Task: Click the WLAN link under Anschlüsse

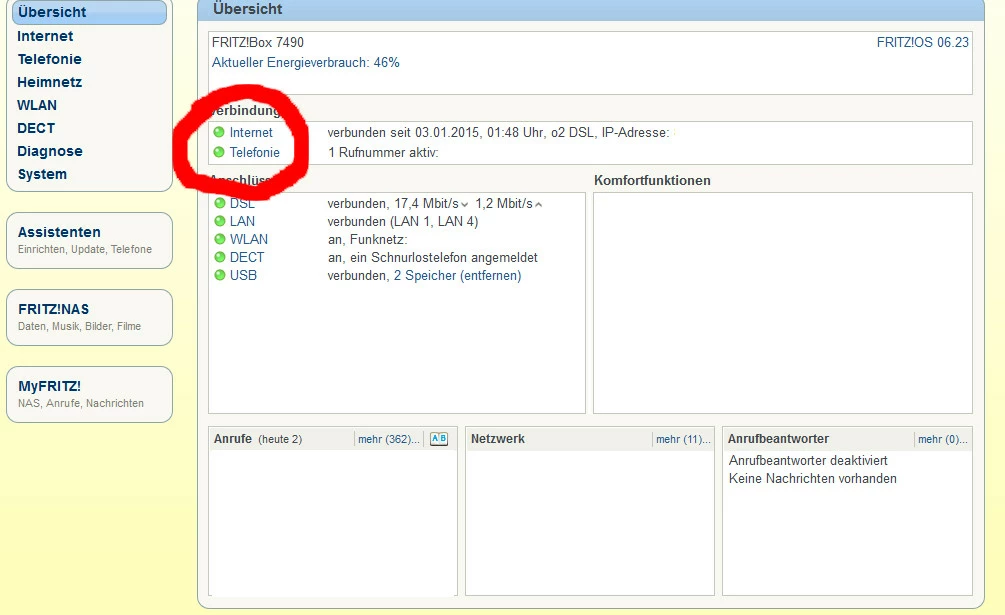Action: [x=249, y=239]
